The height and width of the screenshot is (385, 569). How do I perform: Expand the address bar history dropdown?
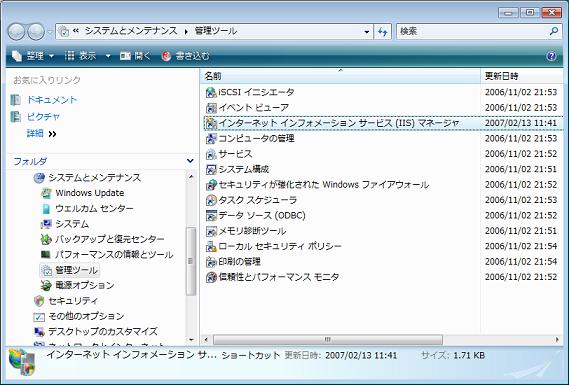[367, 32]
